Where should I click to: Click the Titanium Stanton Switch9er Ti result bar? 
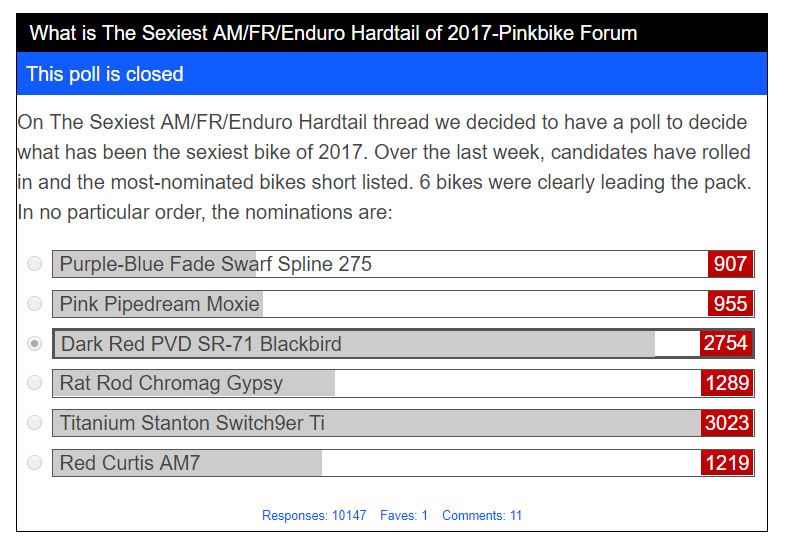pyautogui.click(x=380, y=423)
